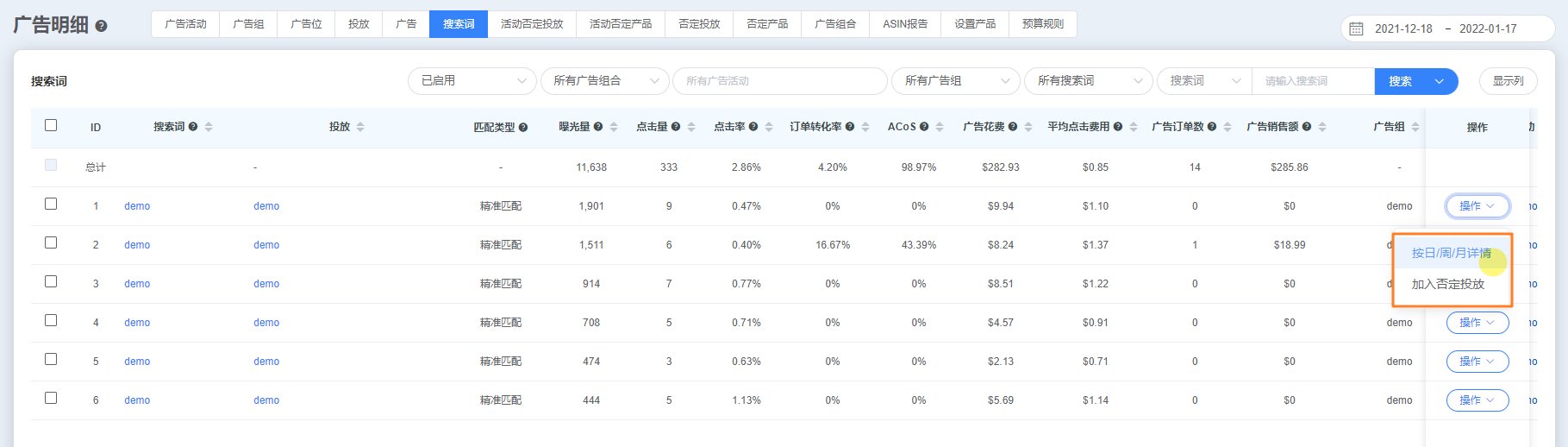Click the help icon beside 广告明细 title
This screenshot has width=1568, height=447.
[101, 26]
